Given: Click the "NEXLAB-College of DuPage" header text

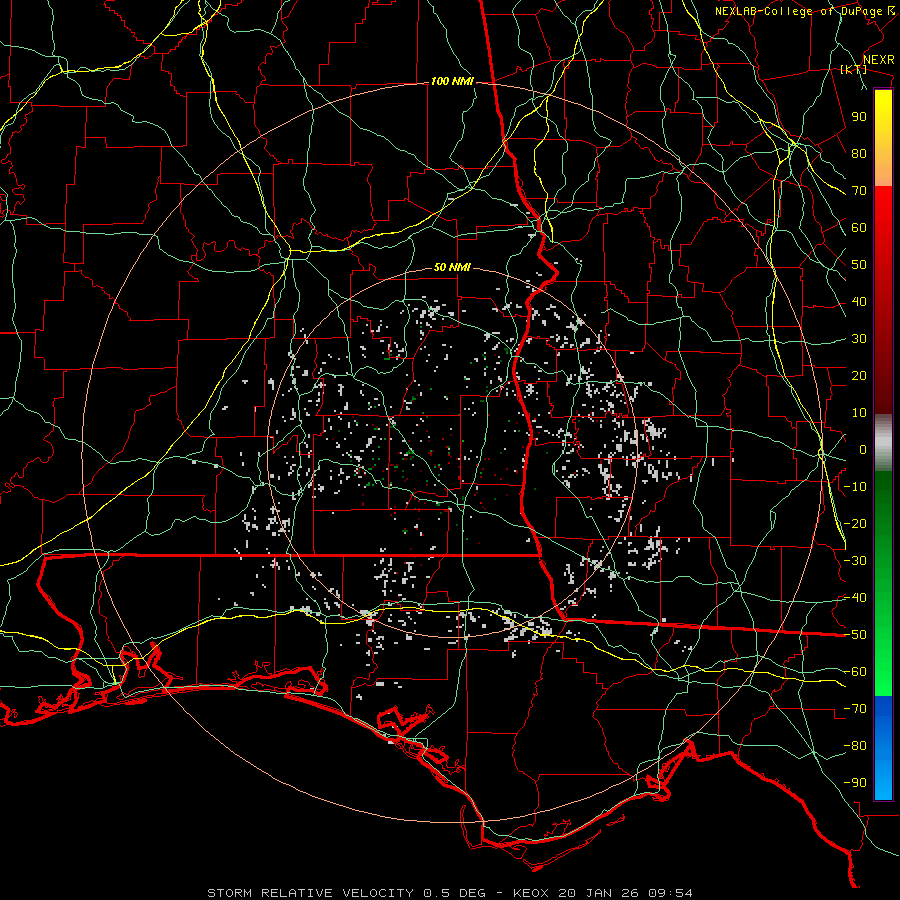Looking at the screenshot, I should click(798, 11).
